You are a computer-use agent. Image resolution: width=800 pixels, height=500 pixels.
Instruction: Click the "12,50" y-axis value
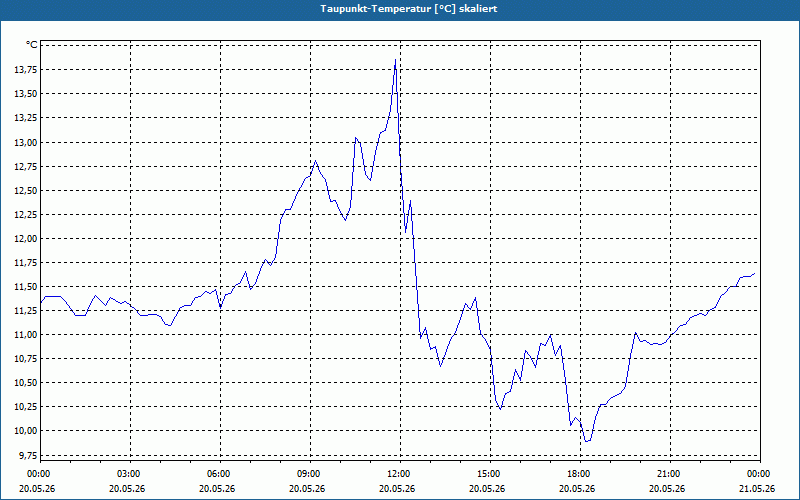pyautogui.click(x=26, y=190)
